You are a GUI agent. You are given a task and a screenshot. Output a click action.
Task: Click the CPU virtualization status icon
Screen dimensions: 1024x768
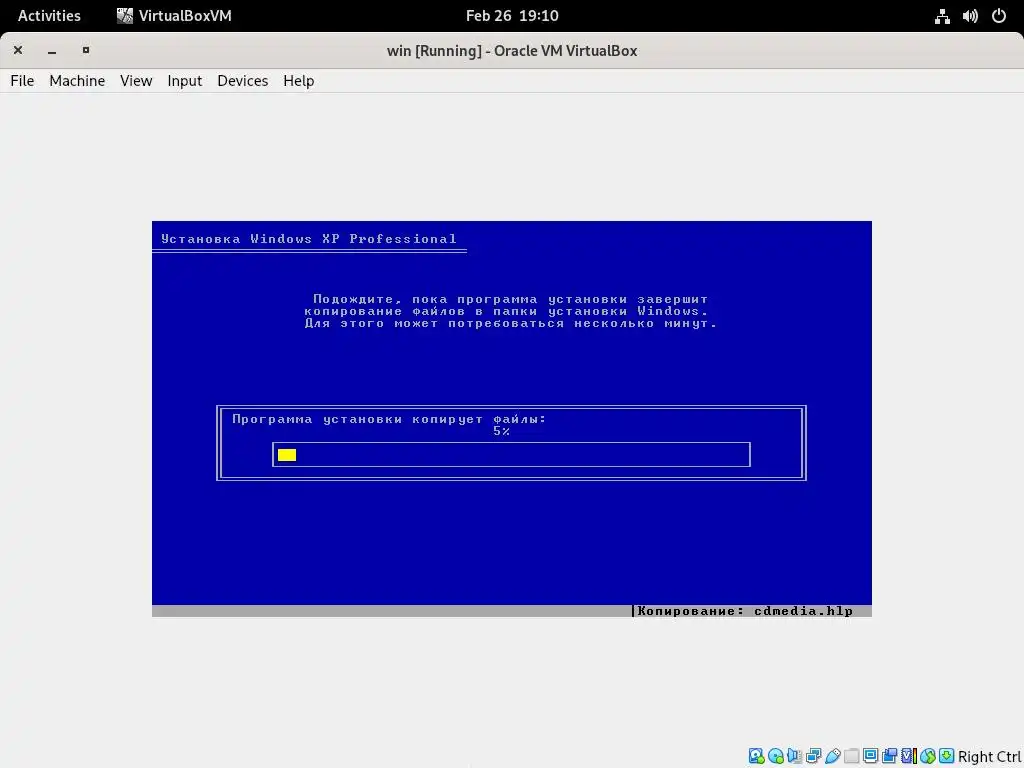pyautogui.click(x=910, y=756)
